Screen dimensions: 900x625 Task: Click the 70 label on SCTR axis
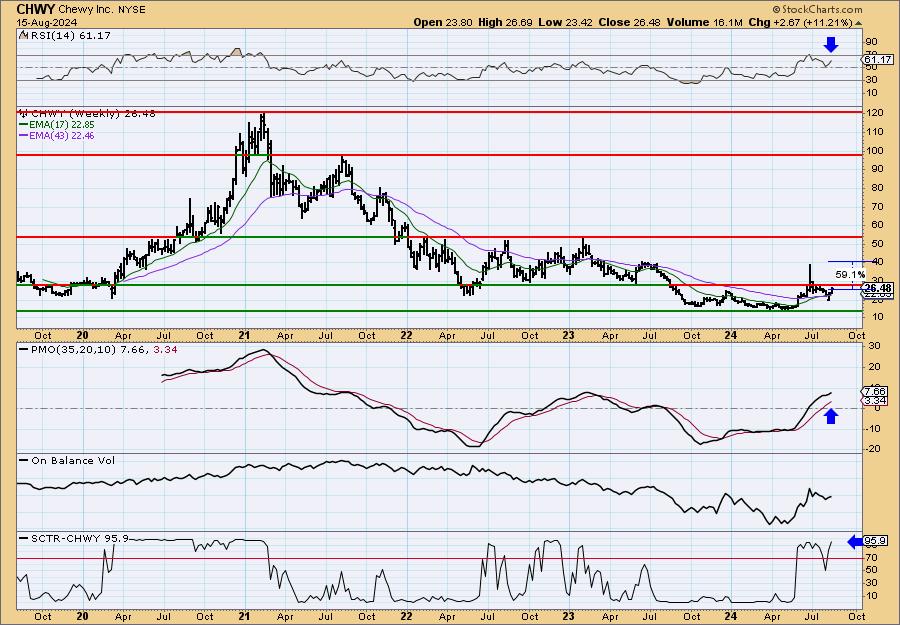point(871,557)
